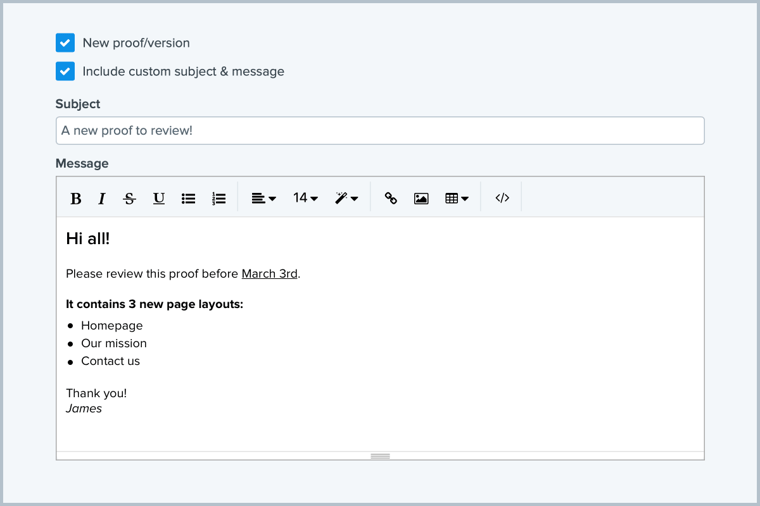This screenshot has height=506, width=760.
Task: Insert a picture into message
Action: (x=421, y=198)
